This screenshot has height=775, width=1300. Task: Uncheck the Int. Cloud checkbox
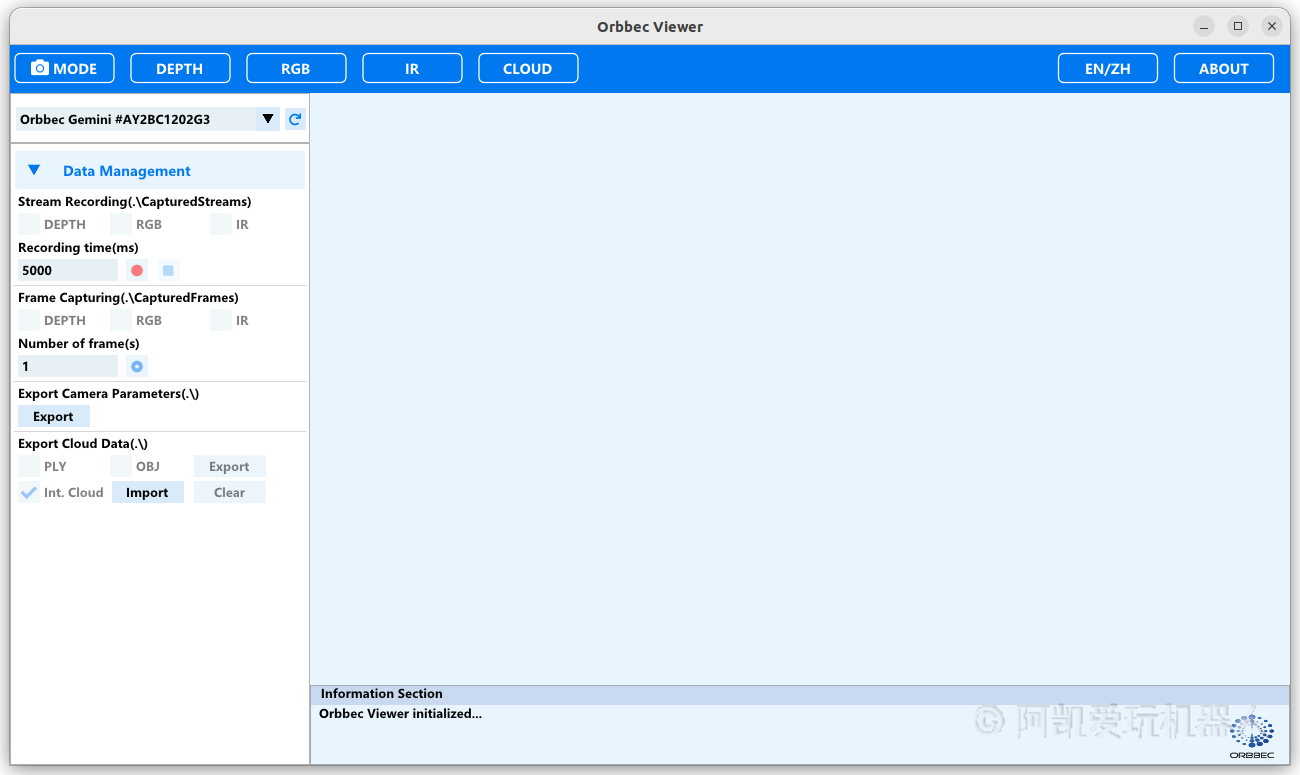point(29,492)
